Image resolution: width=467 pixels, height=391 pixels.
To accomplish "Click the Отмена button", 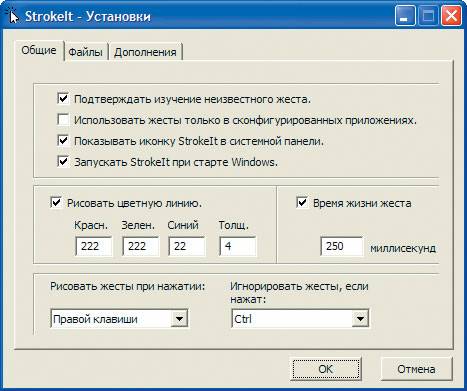I will tap(416, 369).
